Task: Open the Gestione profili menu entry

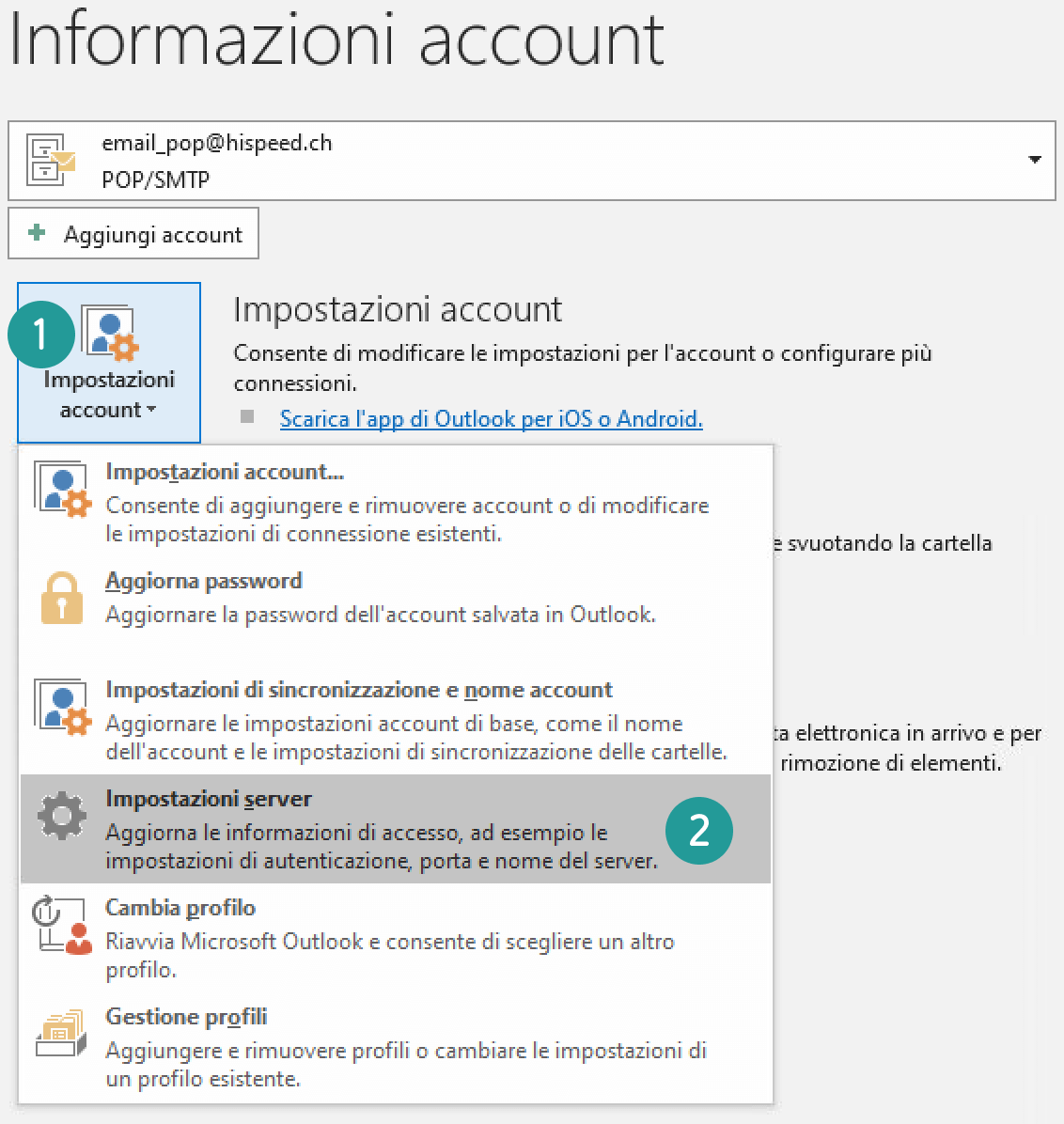Action: pyautogui.click(x=395, y=1047)
